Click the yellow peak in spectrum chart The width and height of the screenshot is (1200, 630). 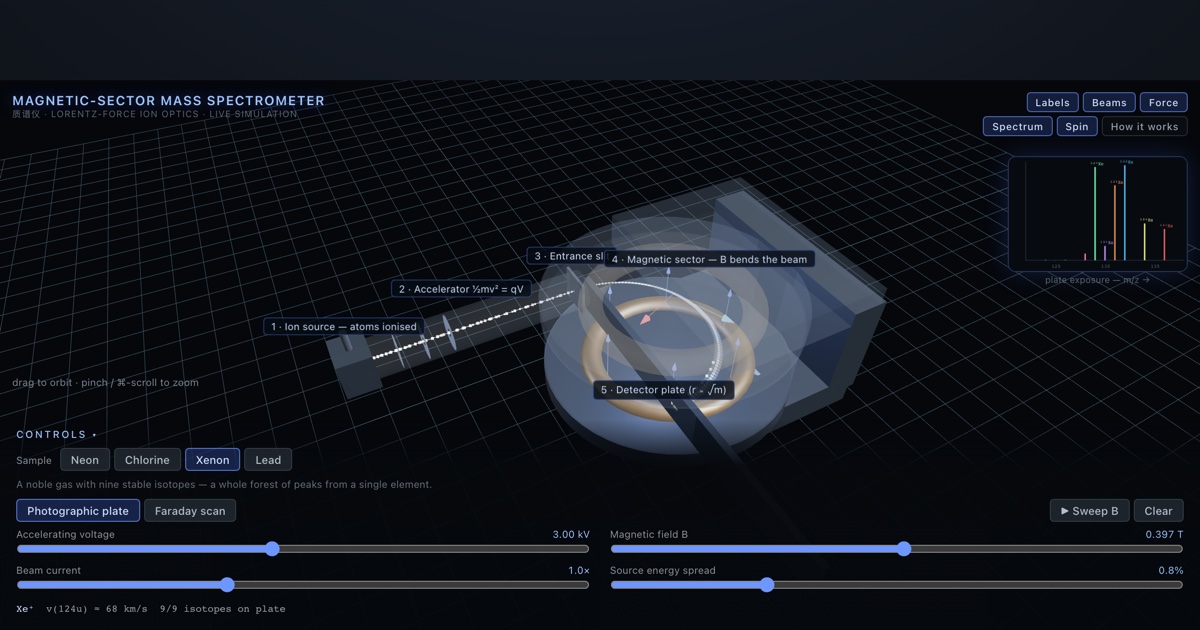coord(1145,241)
